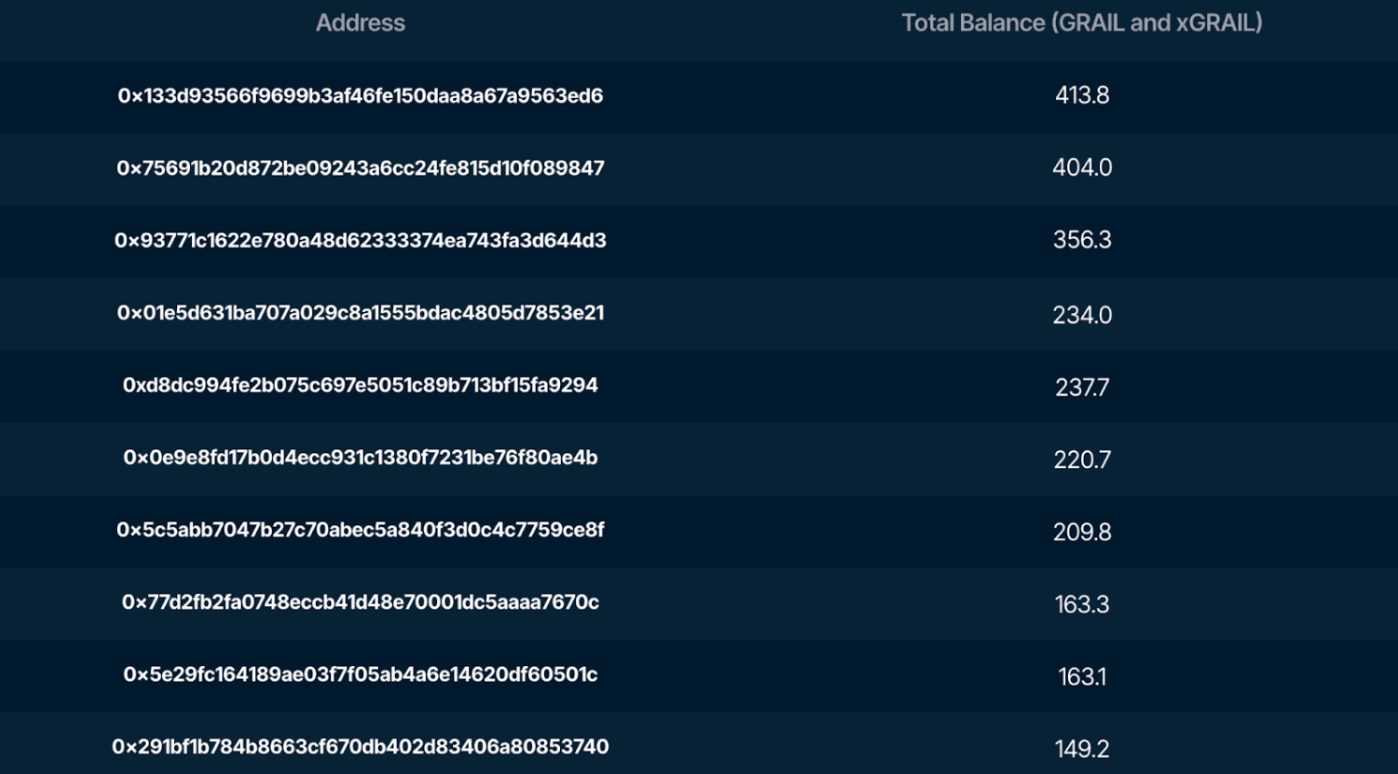Open address starting with 0x133d93566f
This screenshot has height=774, width=1398.
[360, 96]
